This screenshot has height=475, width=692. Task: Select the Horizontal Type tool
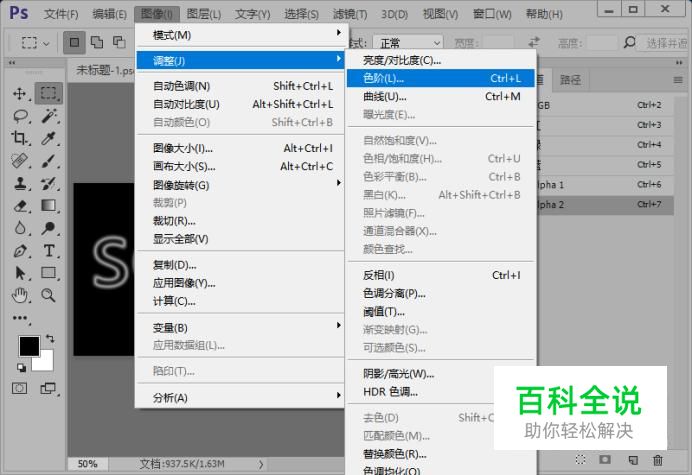coord(49,251)
